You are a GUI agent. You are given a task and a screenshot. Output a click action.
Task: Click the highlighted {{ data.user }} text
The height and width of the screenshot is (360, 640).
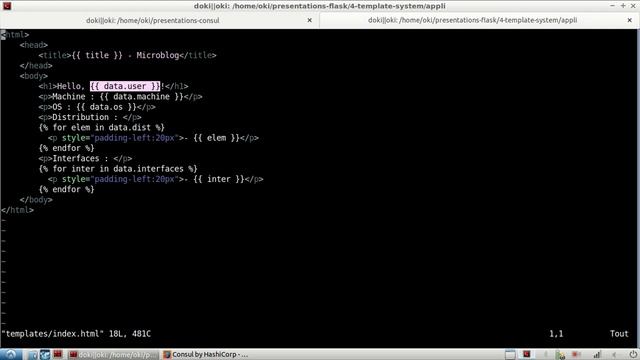125,86
